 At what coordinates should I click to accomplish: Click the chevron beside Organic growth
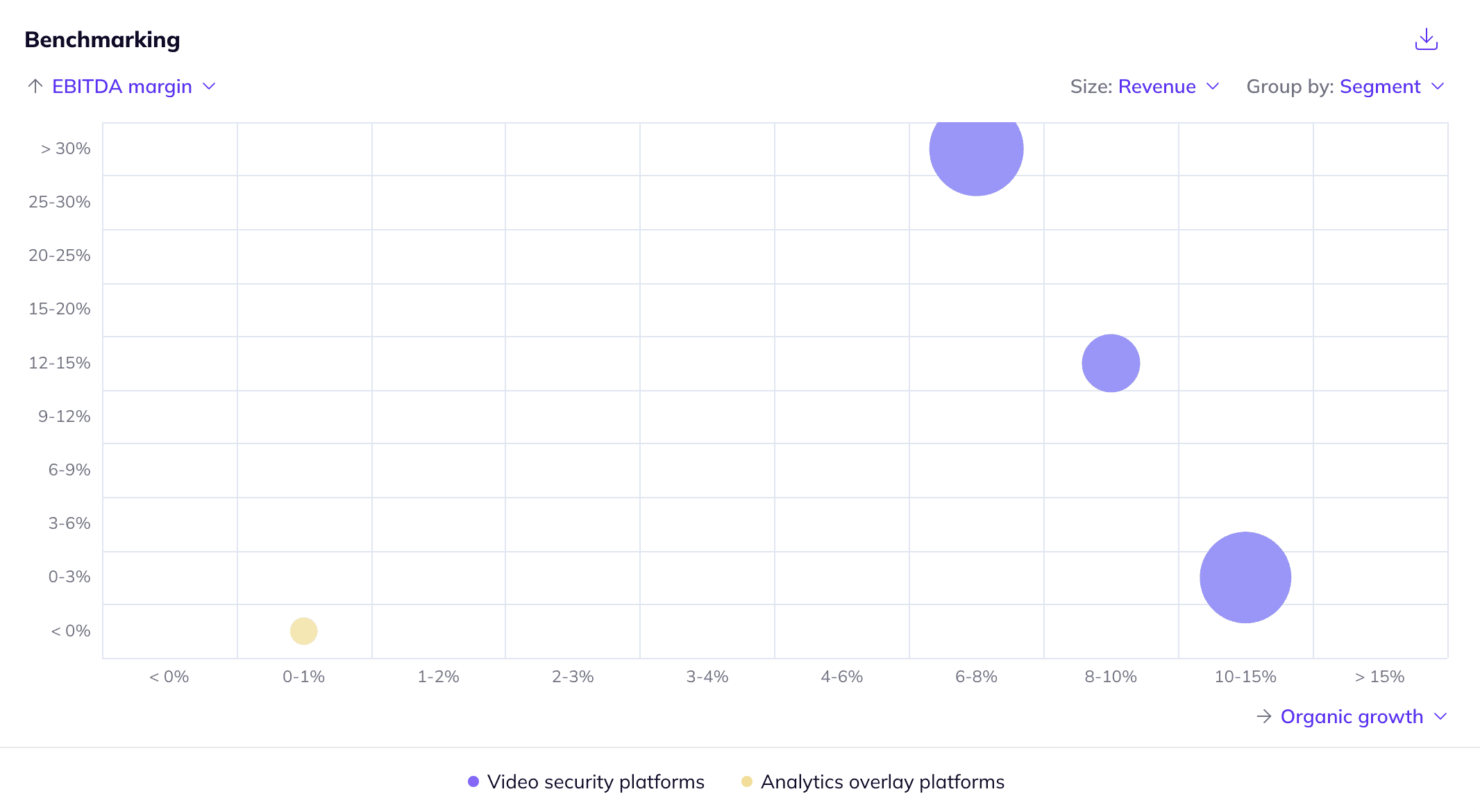click(1440, 716)
